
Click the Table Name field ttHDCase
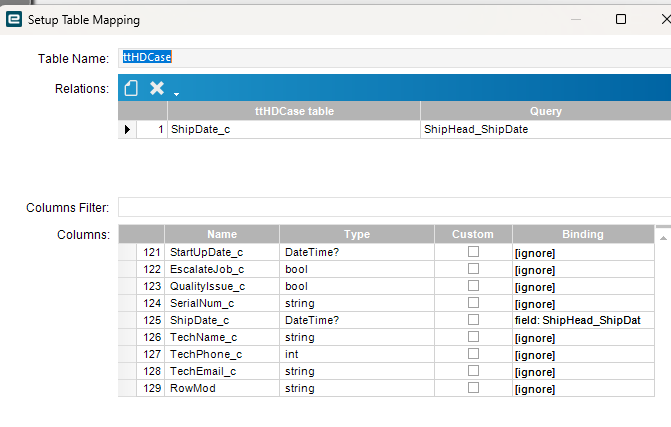point(395,57)
